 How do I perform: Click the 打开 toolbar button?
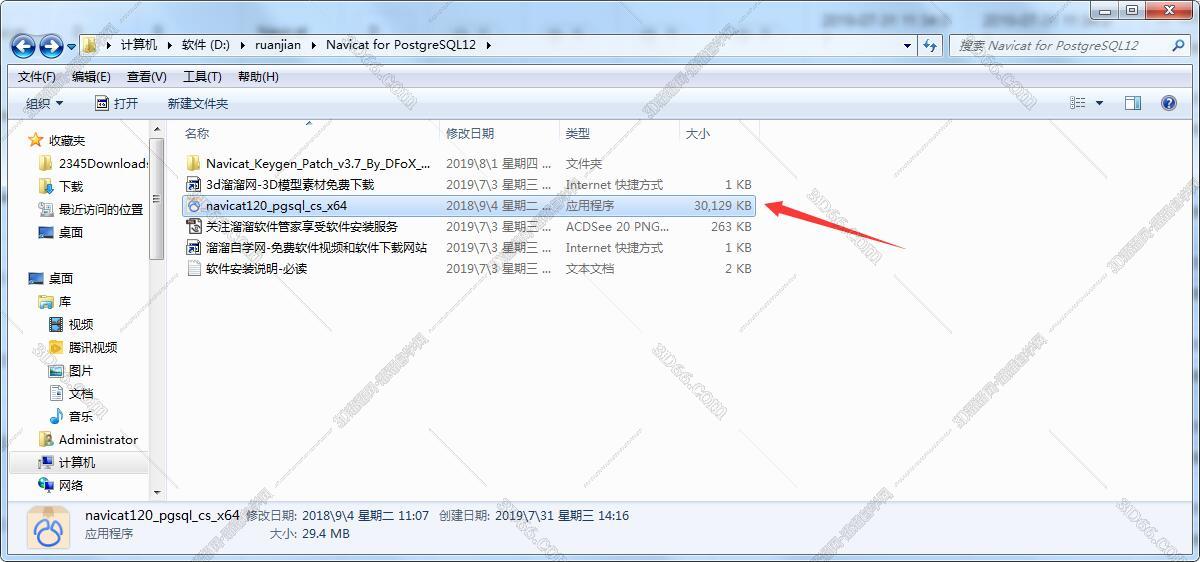point(116,103)
